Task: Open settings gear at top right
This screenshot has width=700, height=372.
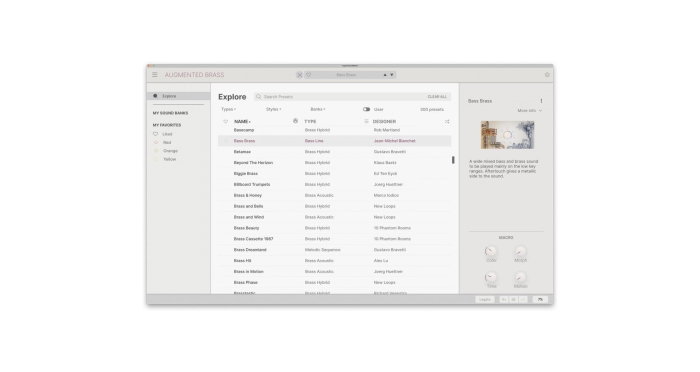Action: 547,75
